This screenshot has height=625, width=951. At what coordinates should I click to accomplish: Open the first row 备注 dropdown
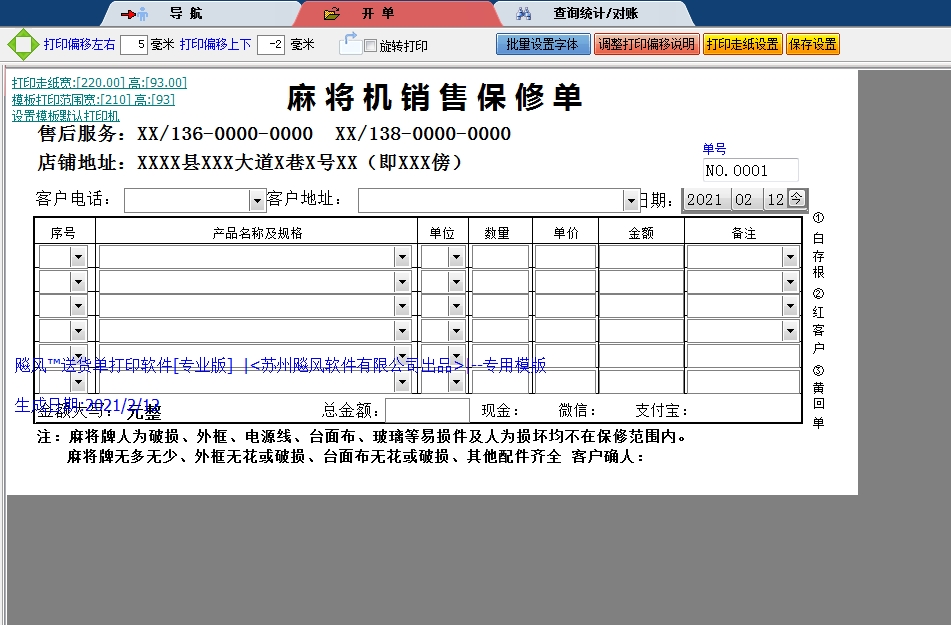point(792,255)
